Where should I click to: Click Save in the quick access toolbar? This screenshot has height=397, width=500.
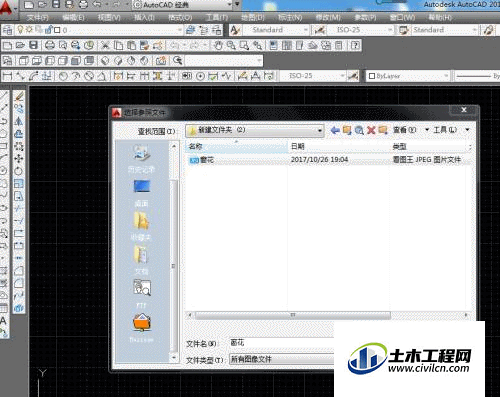[x=56, y=5]
